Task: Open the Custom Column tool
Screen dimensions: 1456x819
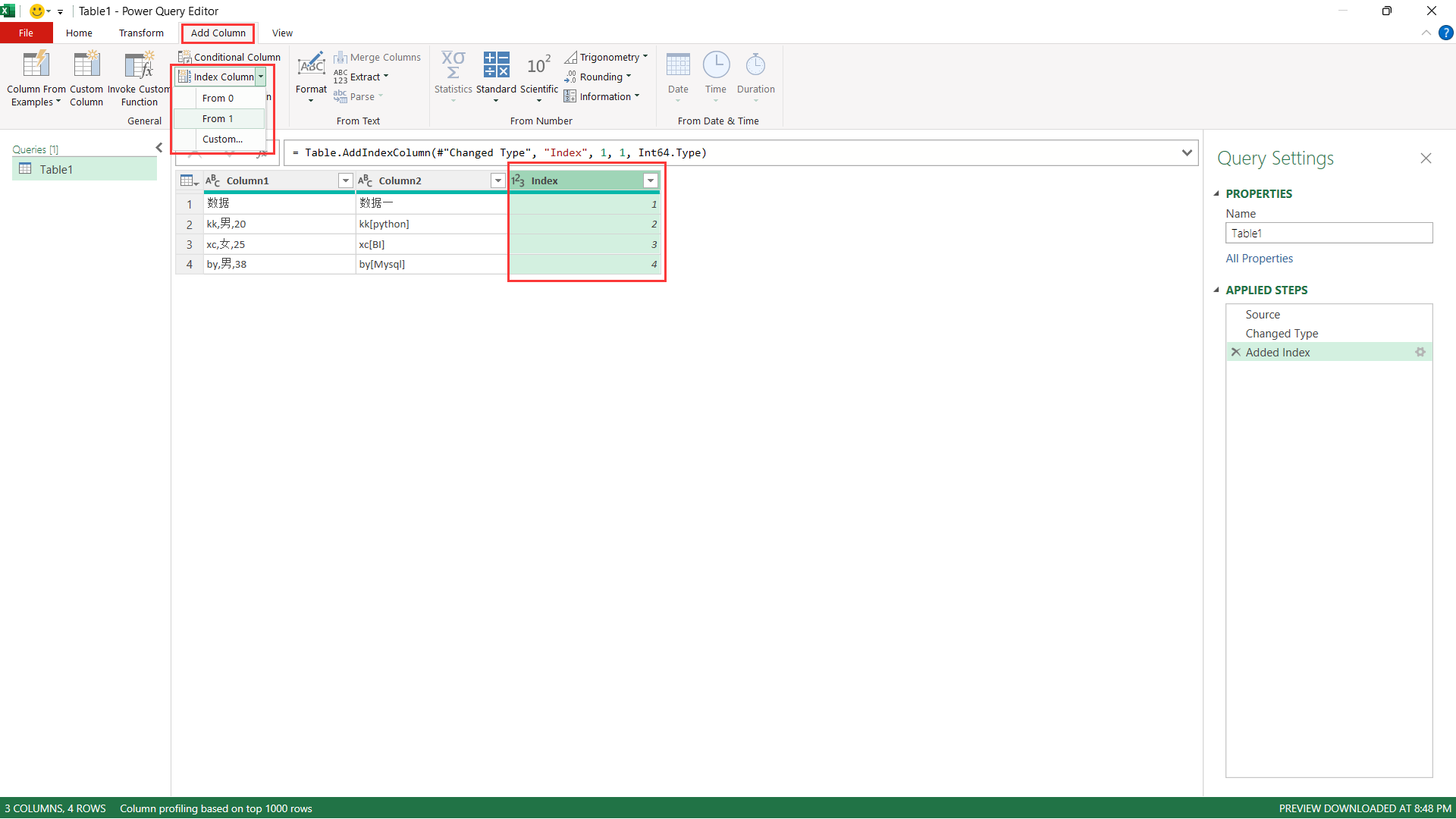Action: (86, 65)
